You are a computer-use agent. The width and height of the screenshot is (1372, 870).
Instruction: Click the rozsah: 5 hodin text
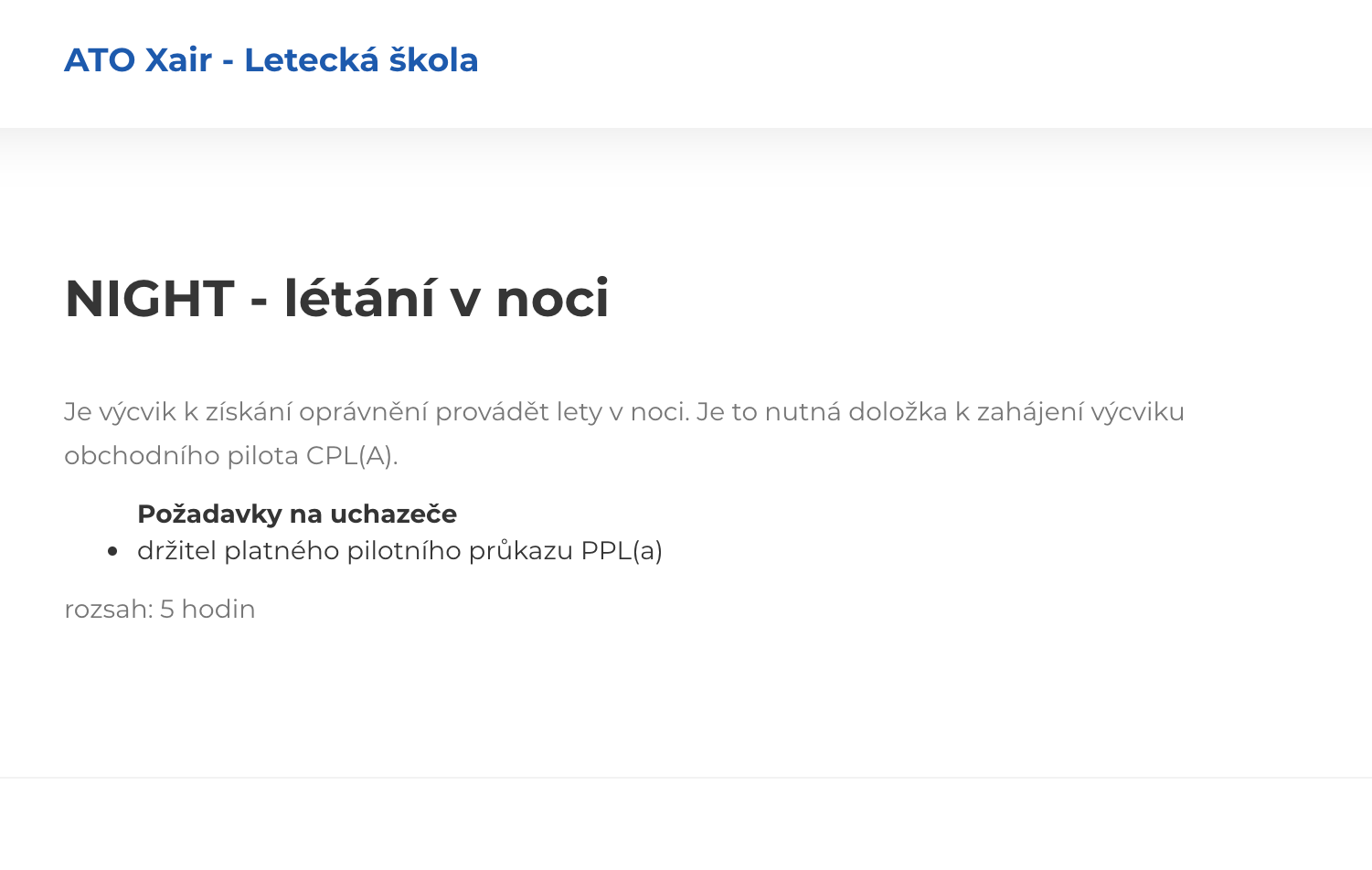tap(160, 609)
